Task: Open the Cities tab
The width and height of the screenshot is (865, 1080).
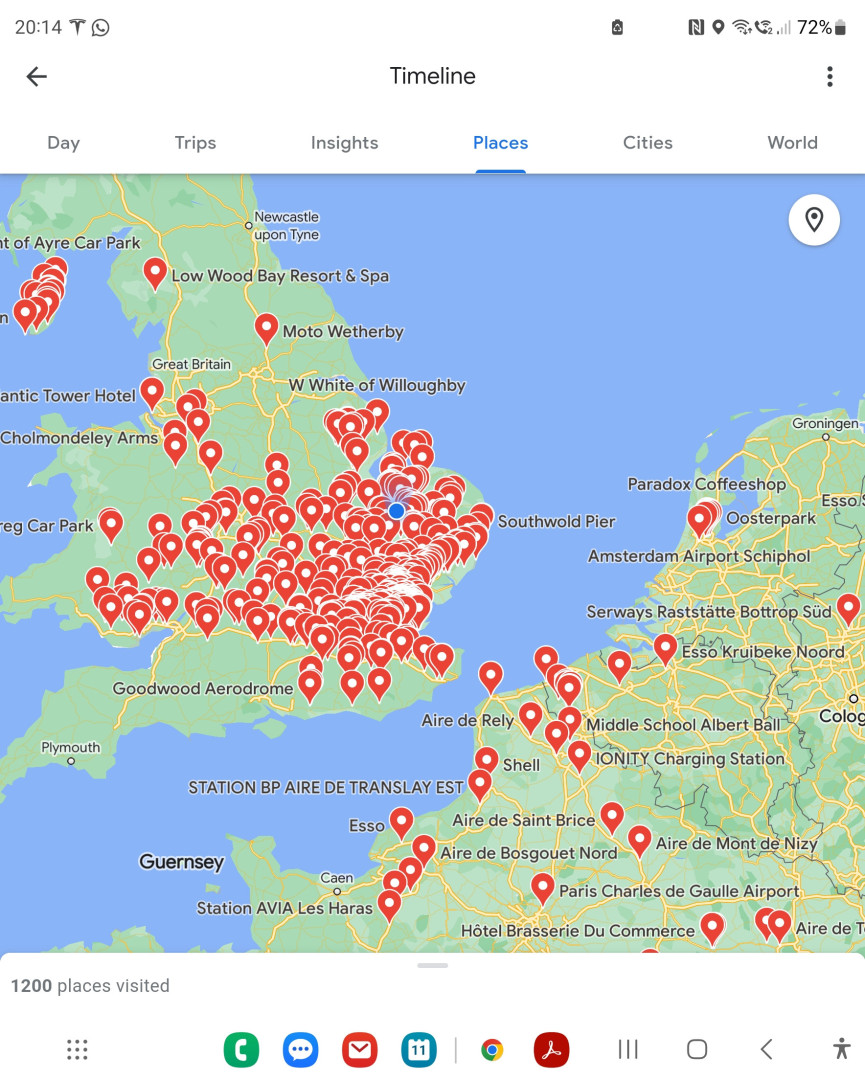Action: pyautogui.click(x=647, y=143)
